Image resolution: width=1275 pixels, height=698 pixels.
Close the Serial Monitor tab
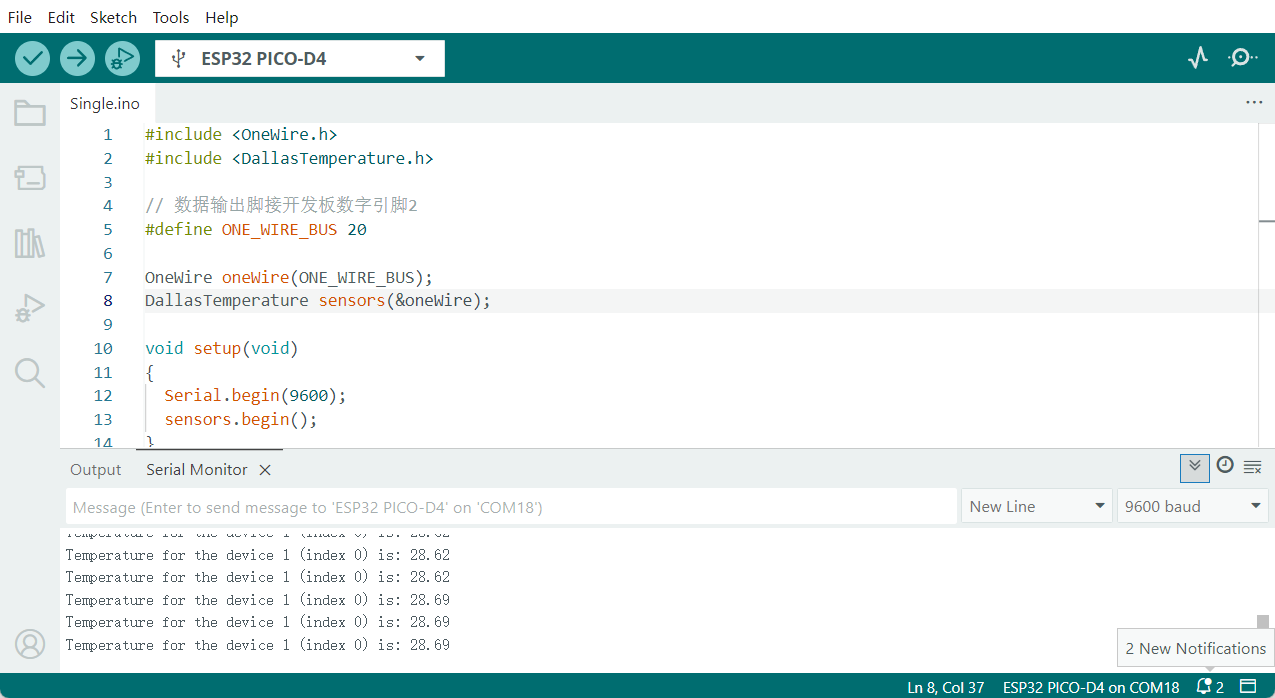coord(265,470)
